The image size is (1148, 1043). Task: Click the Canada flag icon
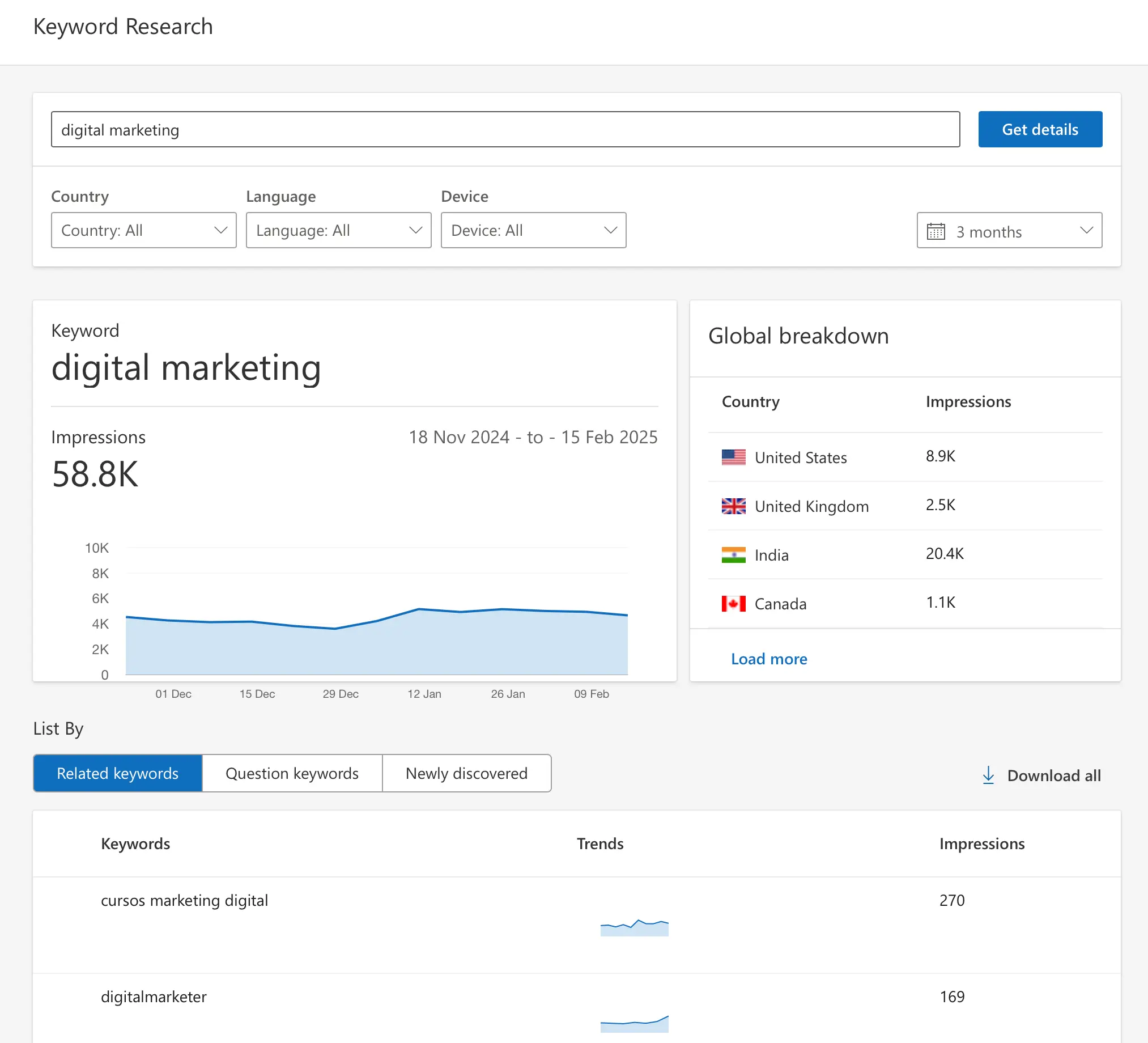[x=733, y=603]
